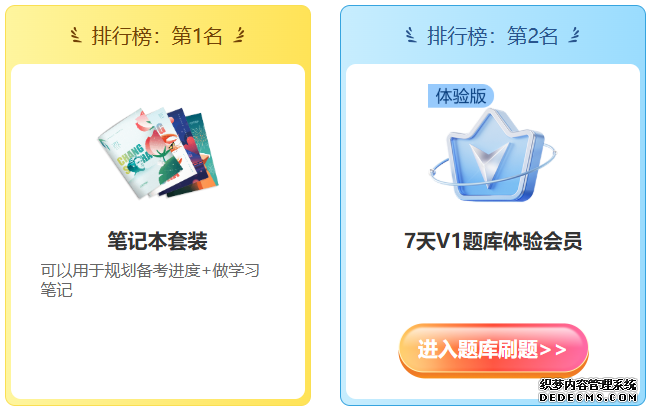Image resolution: width=648 pixels, height=412 pixels.
Task: Click the silver V emblem inside the crown
Action: point(491,164)
